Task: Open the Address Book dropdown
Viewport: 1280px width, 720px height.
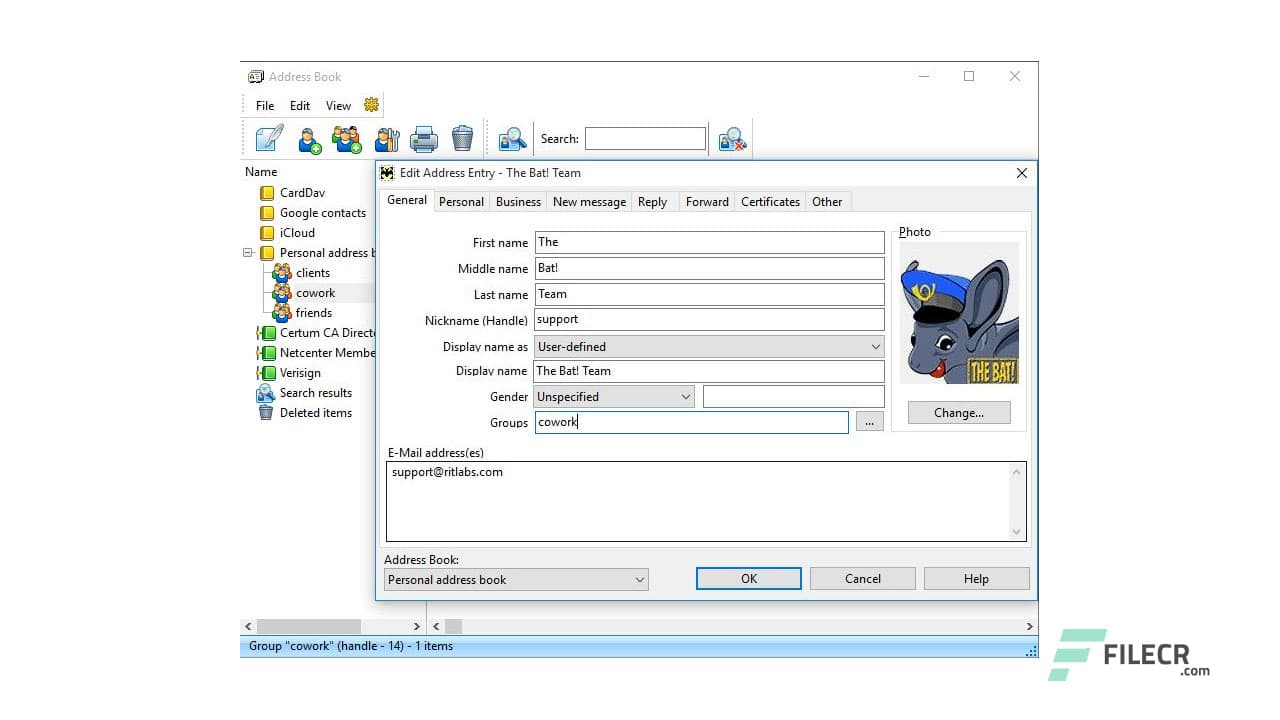Action: tap(640, 579)
